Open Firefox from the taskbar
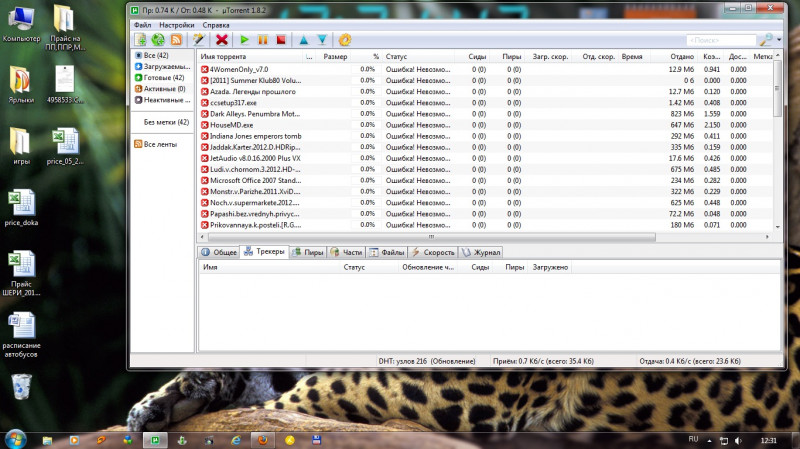 pos(263,440)
